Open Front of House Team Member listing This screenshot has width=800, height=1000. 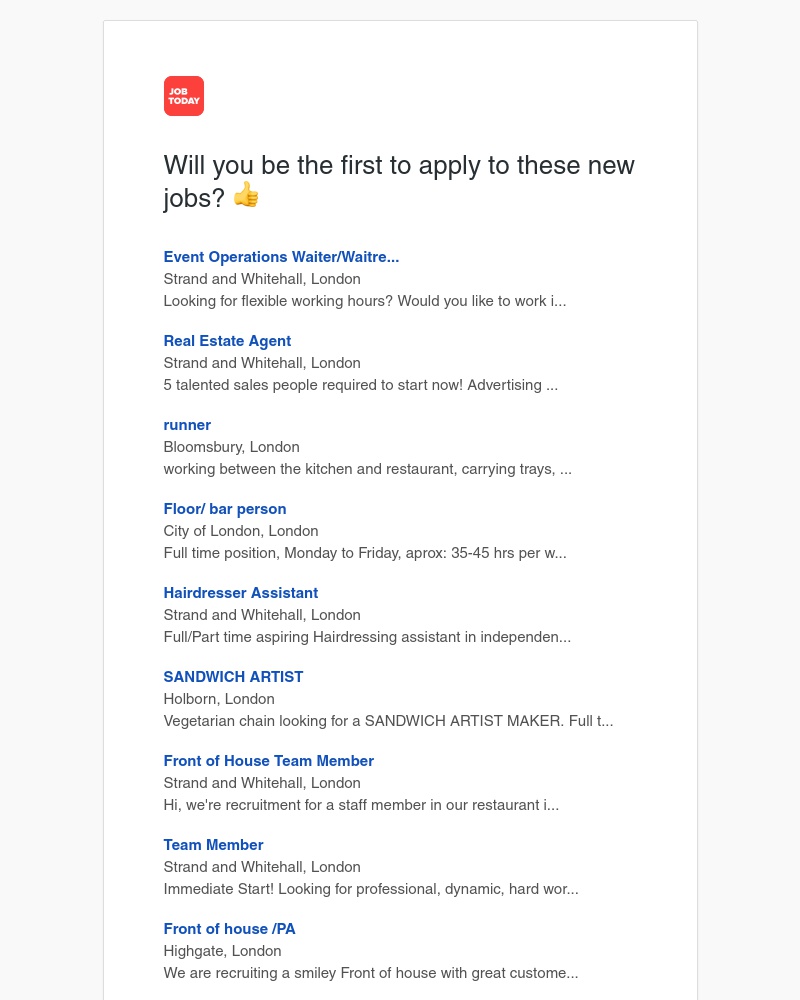point(269,761)
